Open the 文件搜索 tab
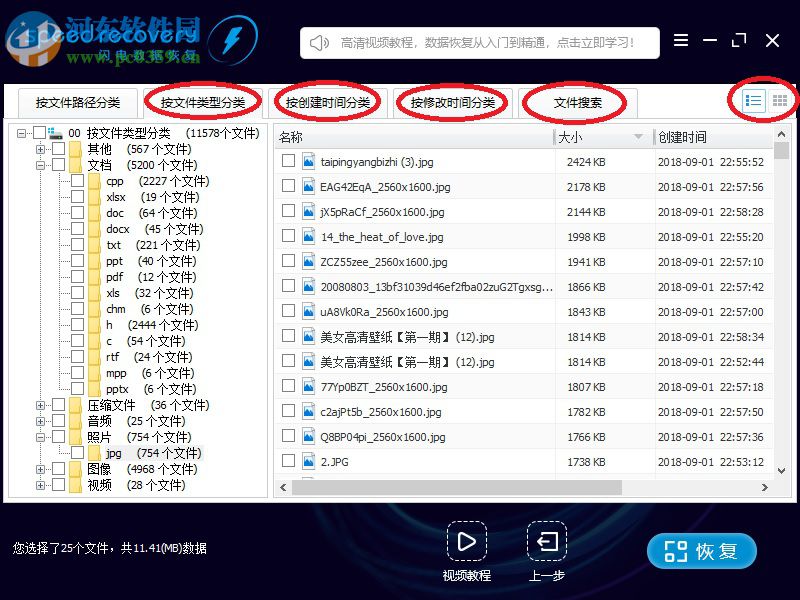This screenshot has width=800, height=600. [578, 103]
